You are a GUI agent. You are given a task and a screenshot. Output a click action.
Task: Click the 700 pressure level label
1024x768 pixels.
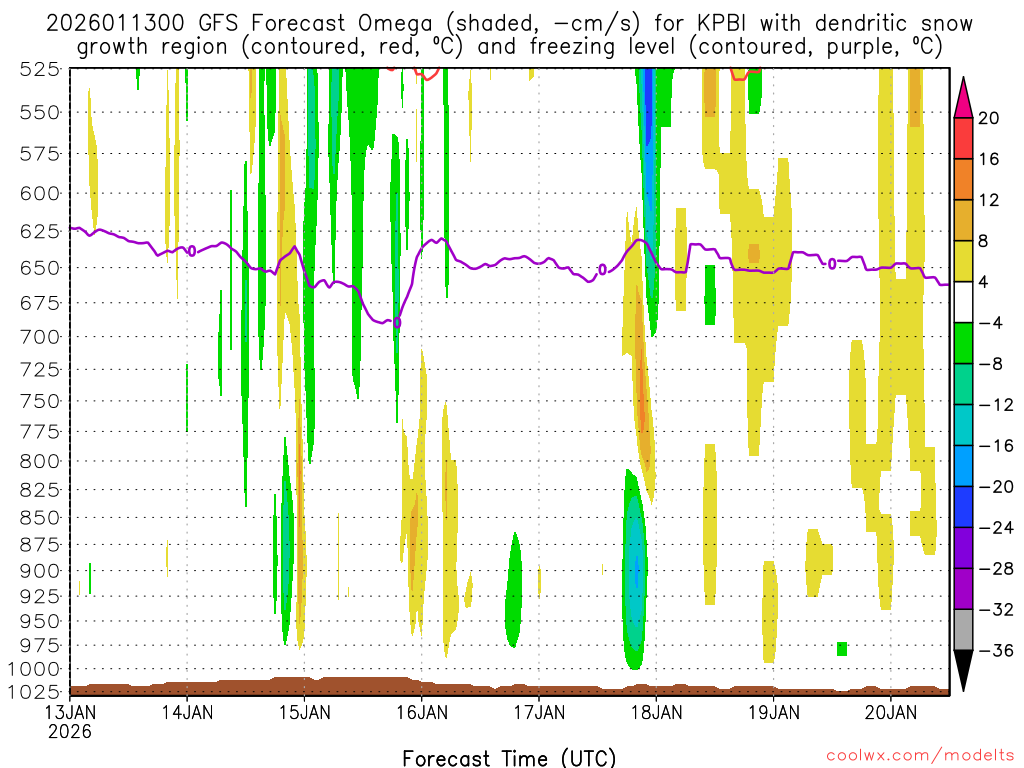[40, 337]
